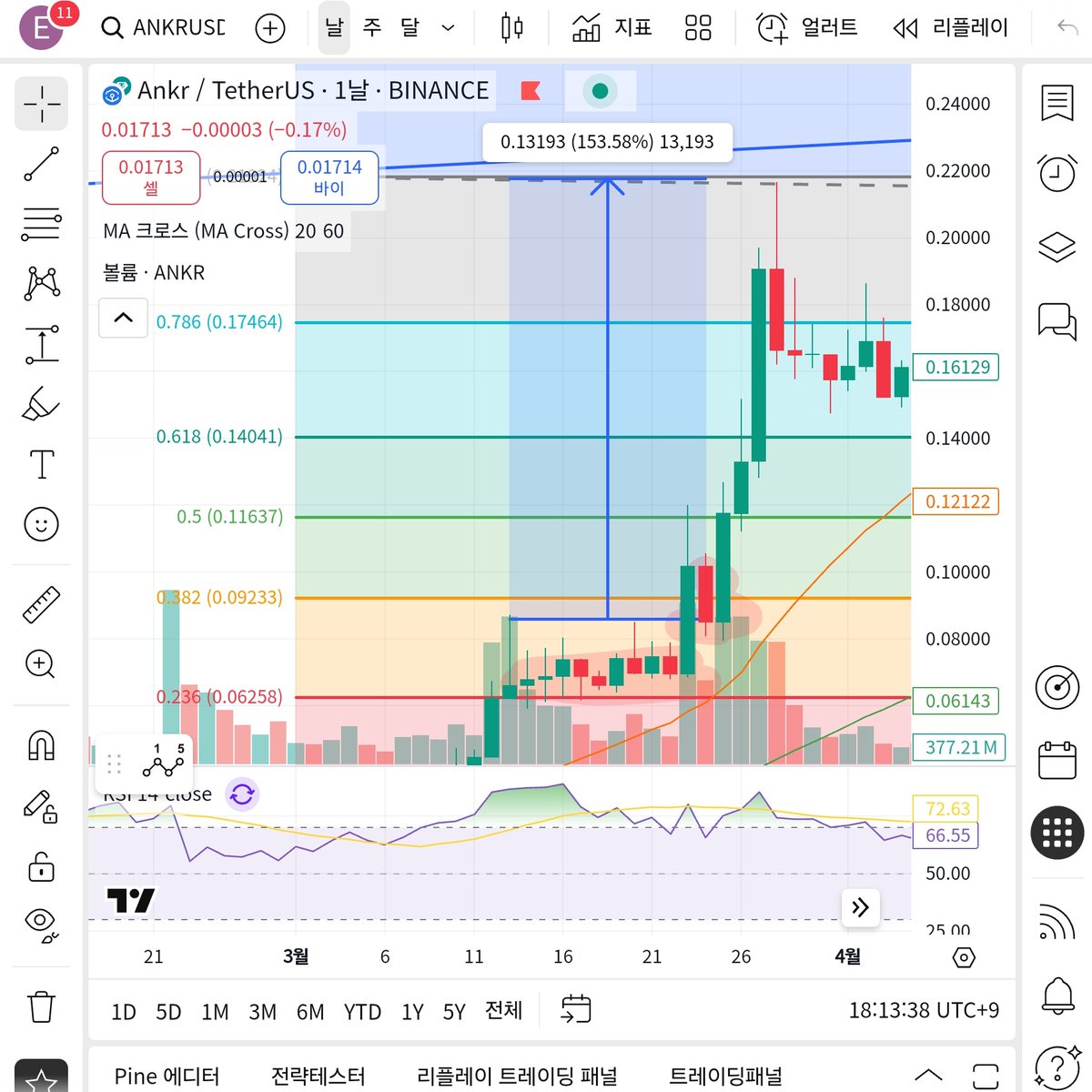Toggle lock all drawings
The width and height of the screenshot is (1092, 1092).
tap(42, 866)
